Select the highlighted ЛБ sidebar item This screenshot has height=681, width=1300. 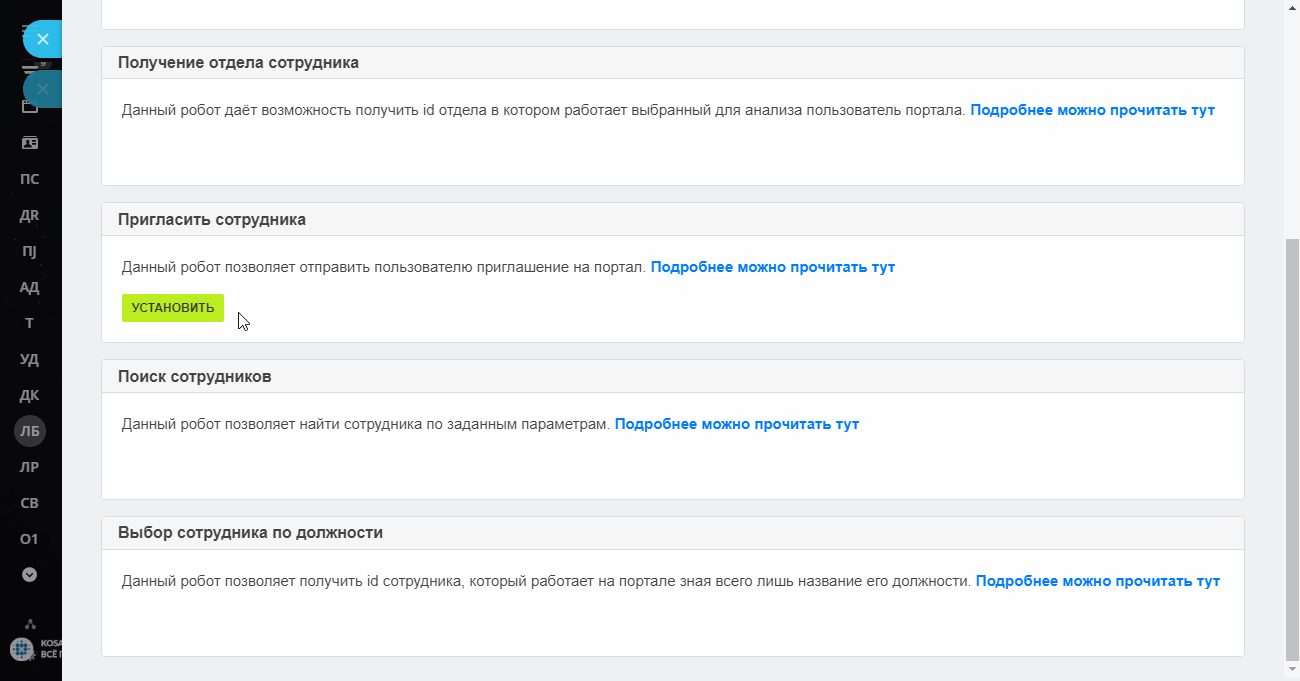(x=30, y=431)
